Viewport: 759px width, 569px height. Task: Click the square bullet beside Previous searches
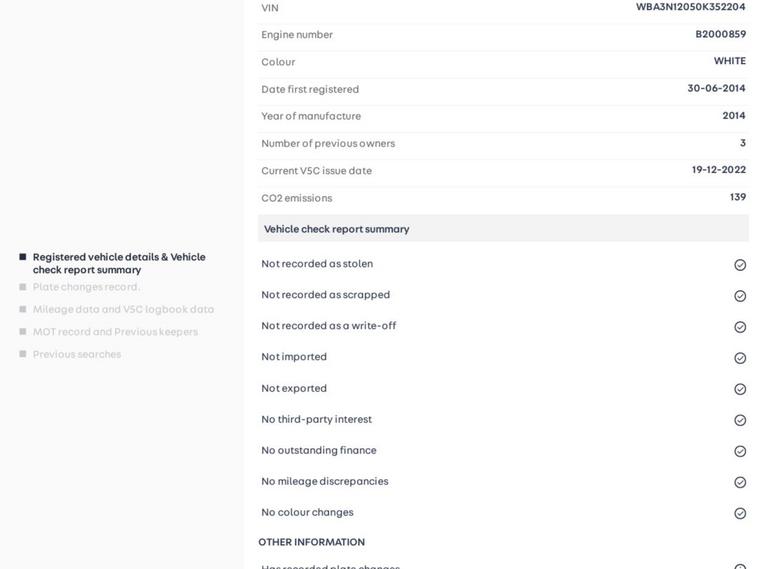[23, 354]
